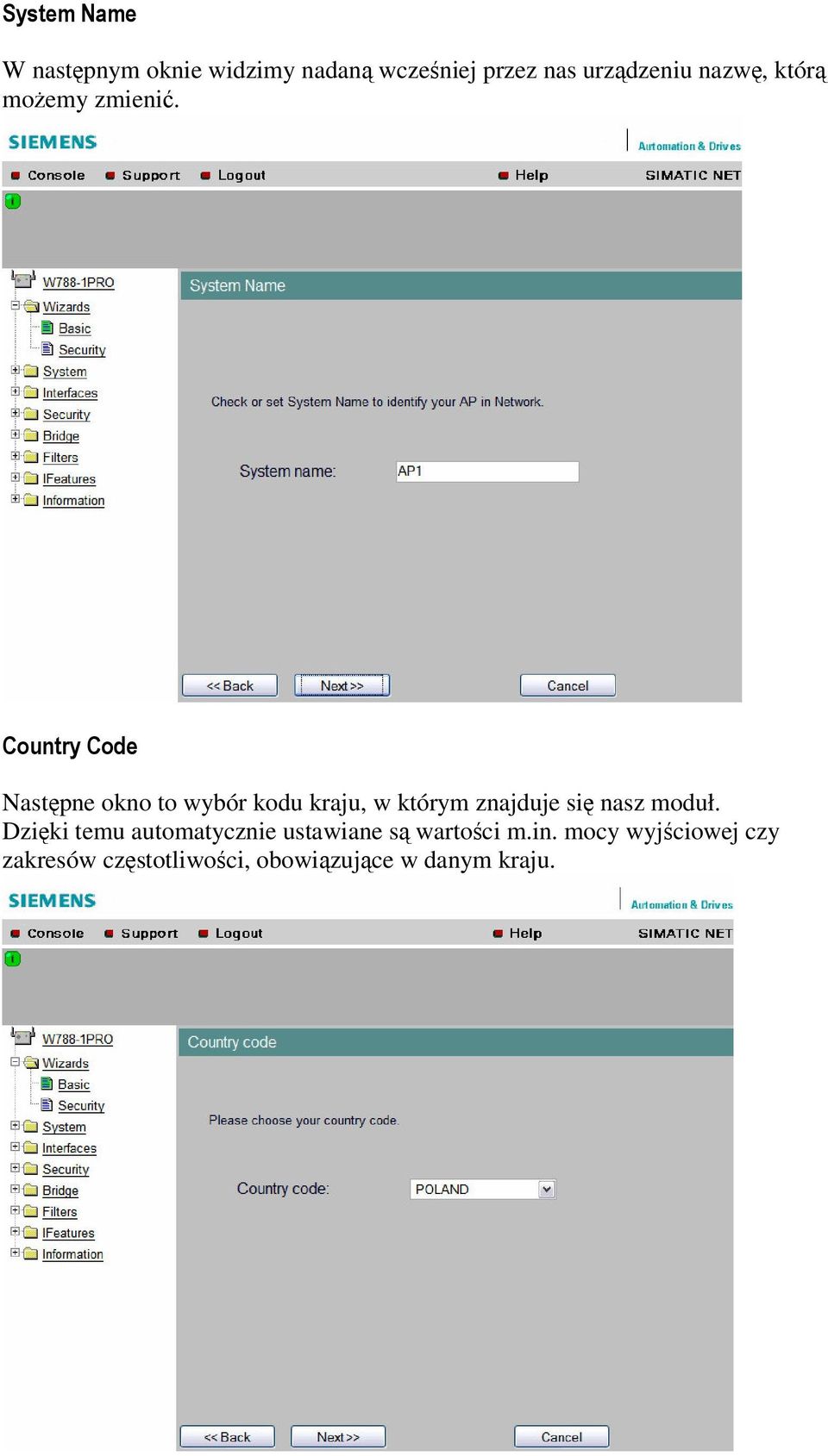
Task: Open the Information link in the System Name tree
Action: (x=73, y=501)
